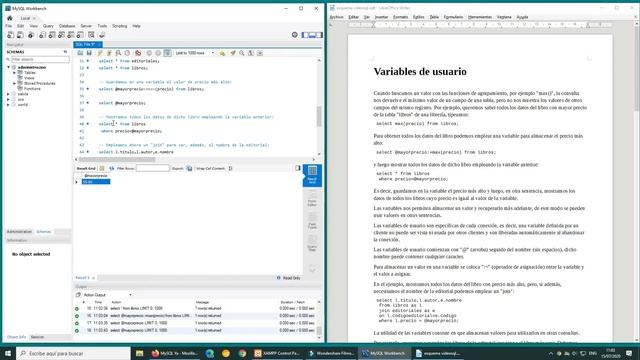
Task: Toggle the right sidebar panel visibility
Action: (x=319, y=35)
